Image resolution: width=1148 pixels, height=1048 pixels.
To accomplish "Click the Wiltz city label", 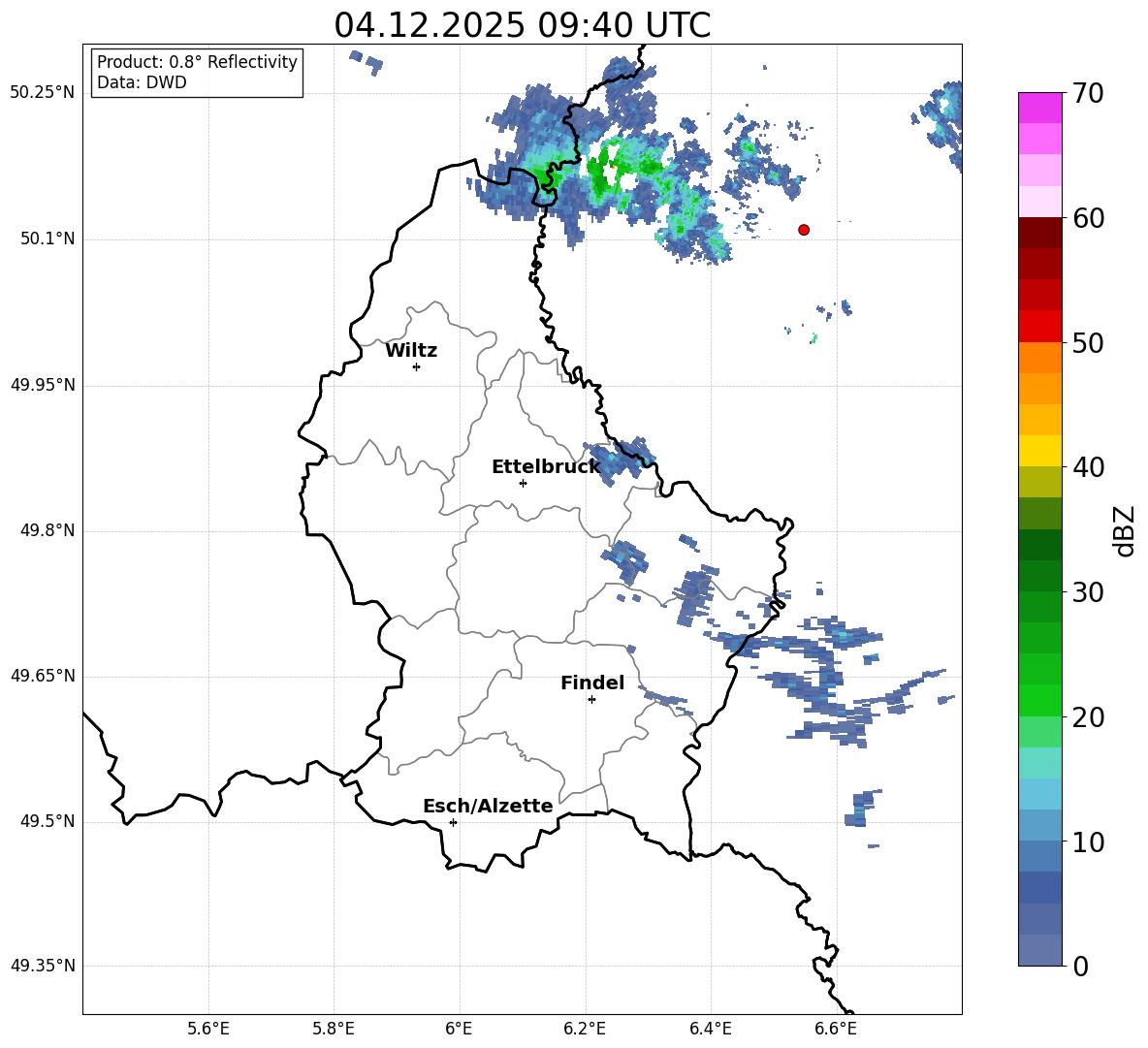I will coord(411,351).
